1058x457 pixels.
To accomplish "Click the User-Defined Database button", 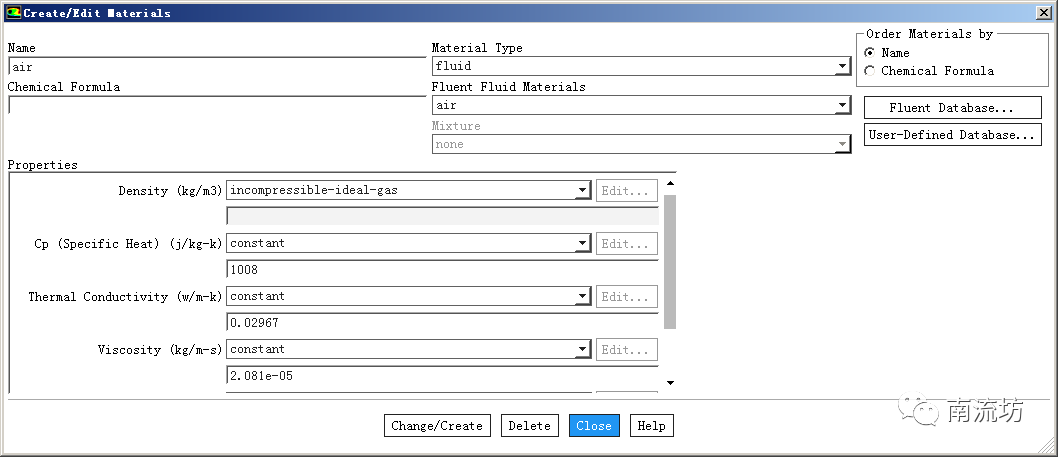I will (952, 135).
